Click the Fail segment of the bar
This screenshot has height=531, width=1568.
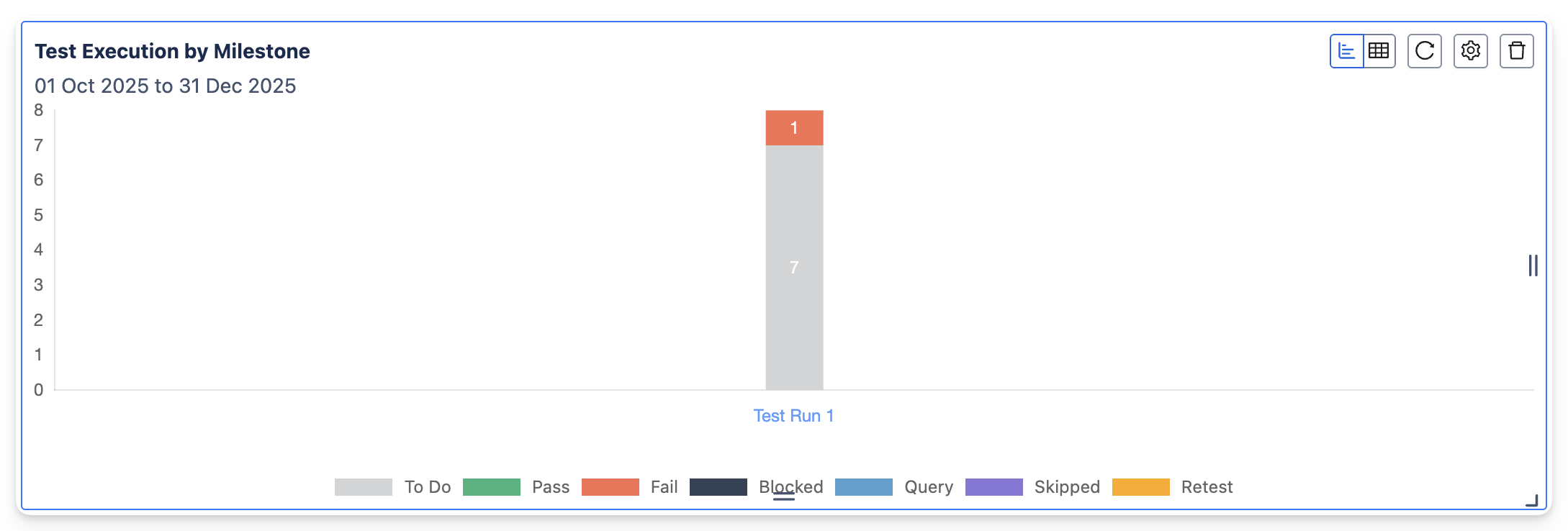[x=794, y=128]
